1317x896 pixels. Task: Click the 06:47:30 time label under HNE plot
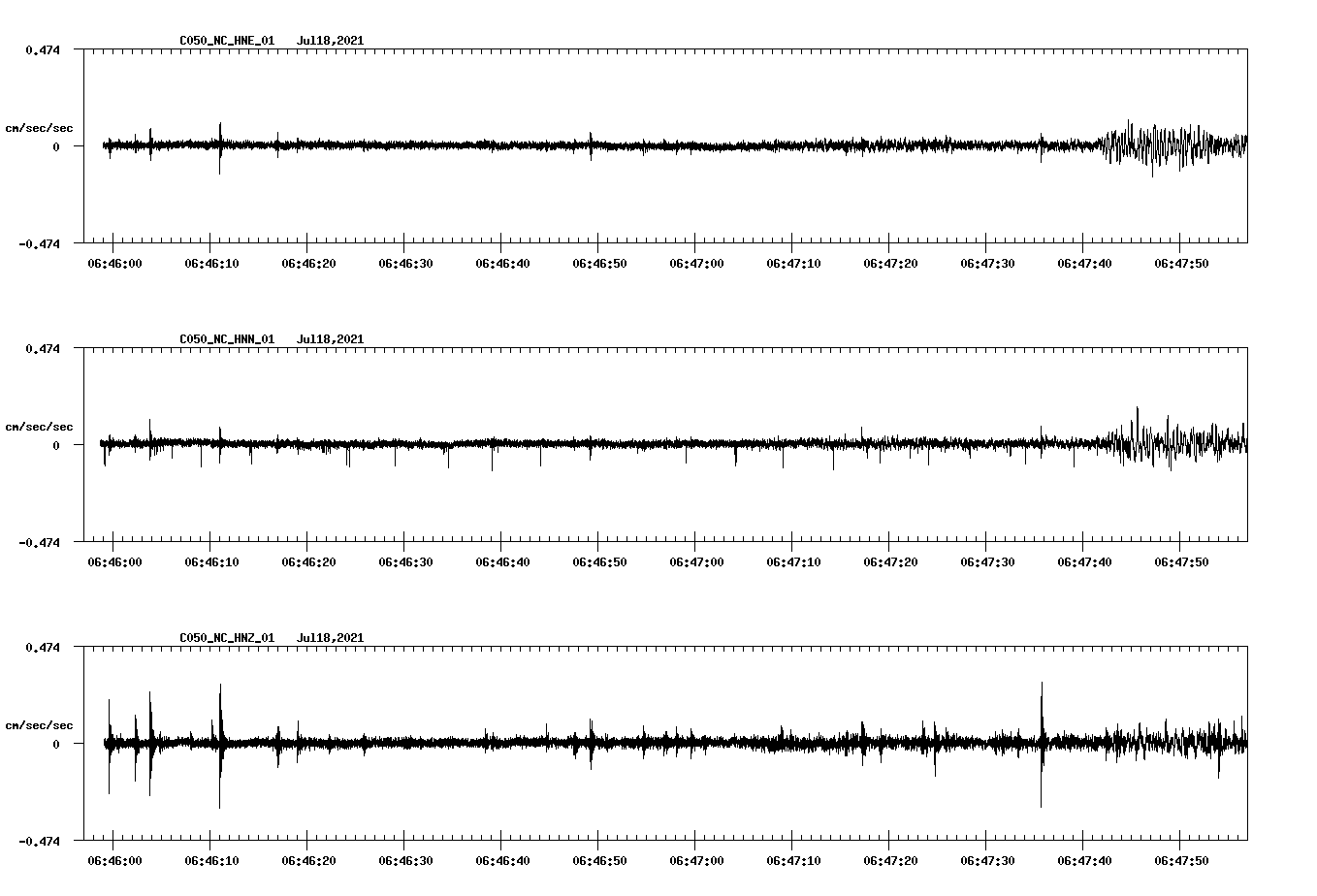(x=987, y=264)
